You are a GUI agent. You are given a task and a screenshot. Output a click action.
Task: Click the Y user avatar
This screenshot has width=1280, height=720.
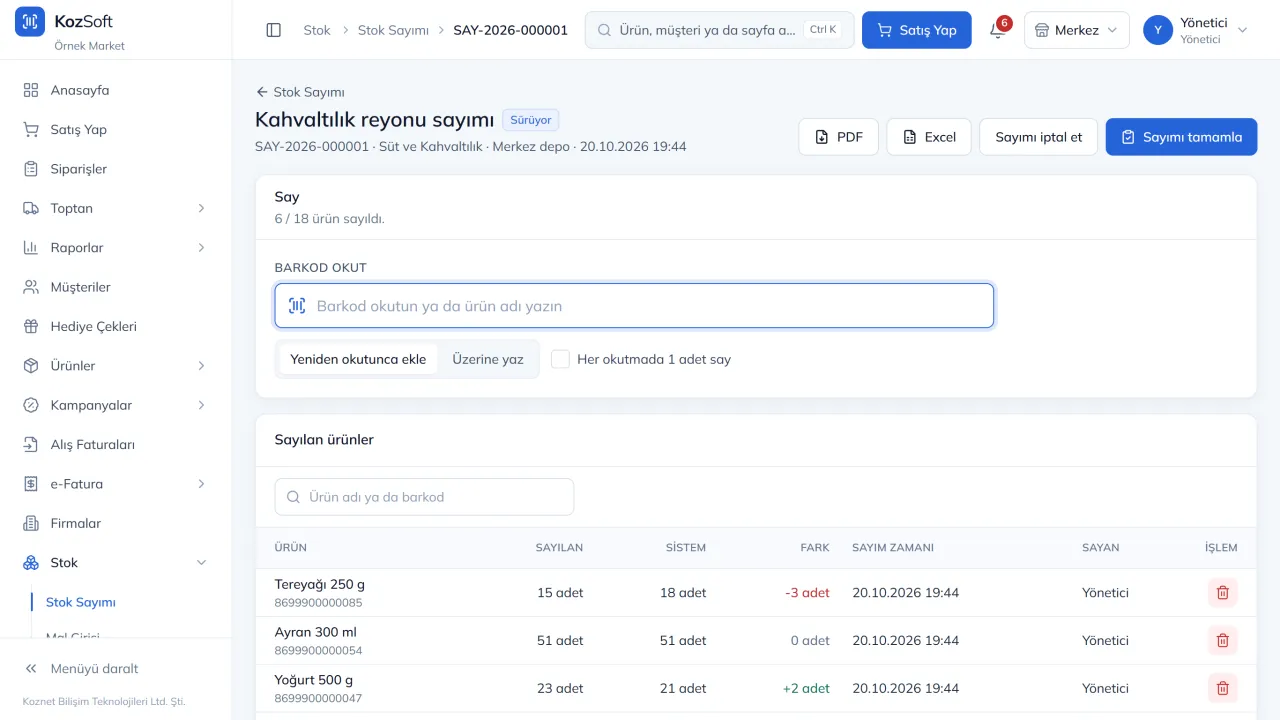pos(1158,30)
